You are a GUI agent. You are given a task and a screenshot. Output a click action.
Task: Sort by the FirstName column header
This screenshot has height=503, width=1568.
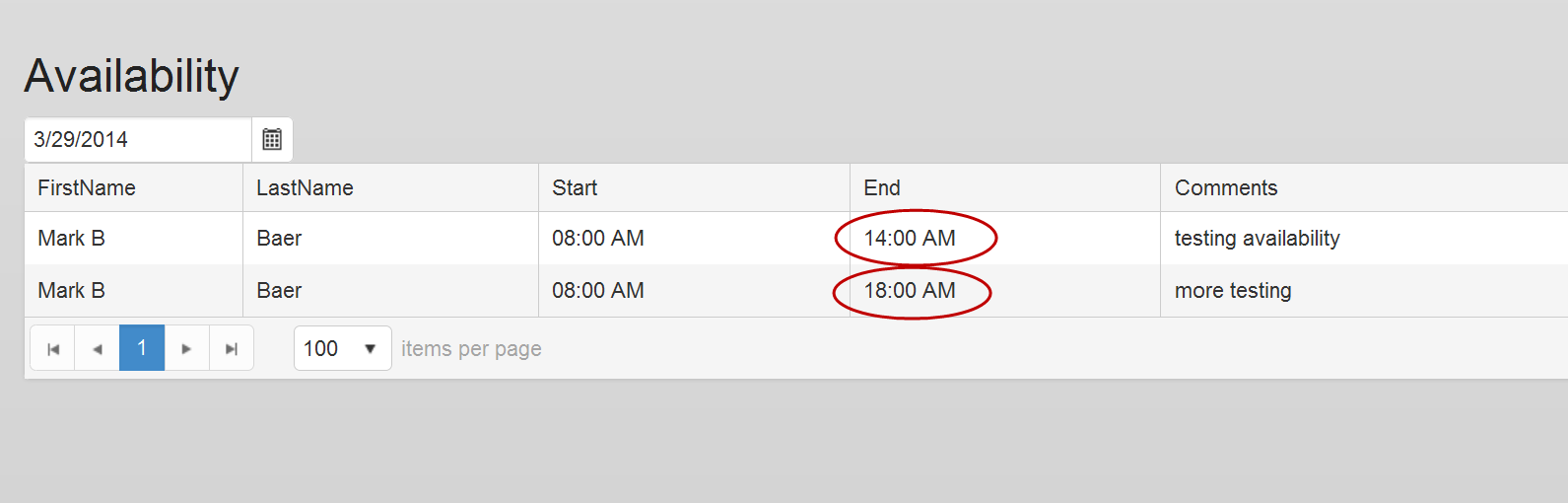click(x=87, y=188)
